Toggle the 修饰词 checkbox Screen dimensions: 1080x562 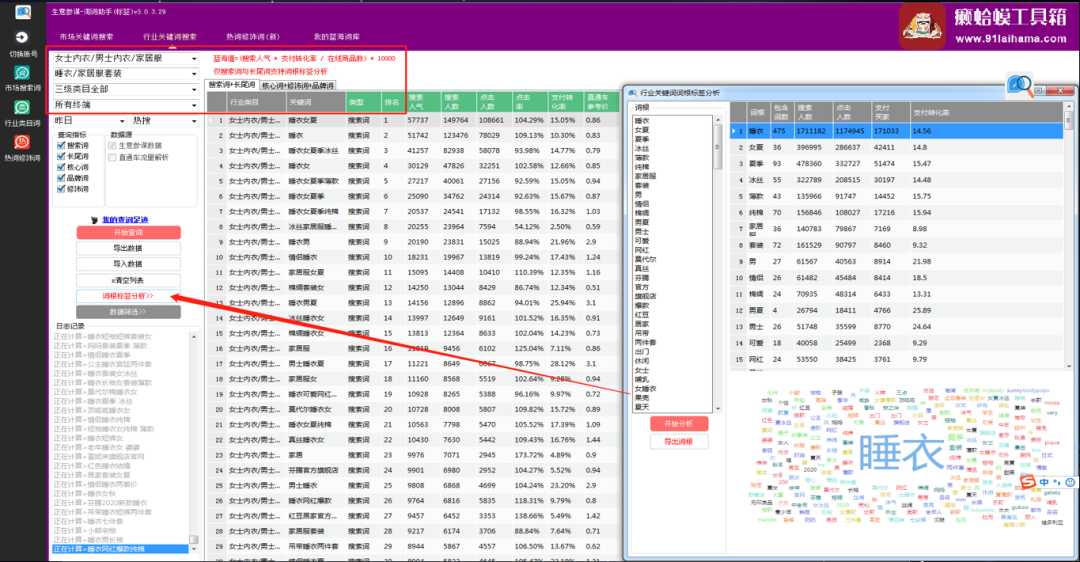[x=61, y=189]
